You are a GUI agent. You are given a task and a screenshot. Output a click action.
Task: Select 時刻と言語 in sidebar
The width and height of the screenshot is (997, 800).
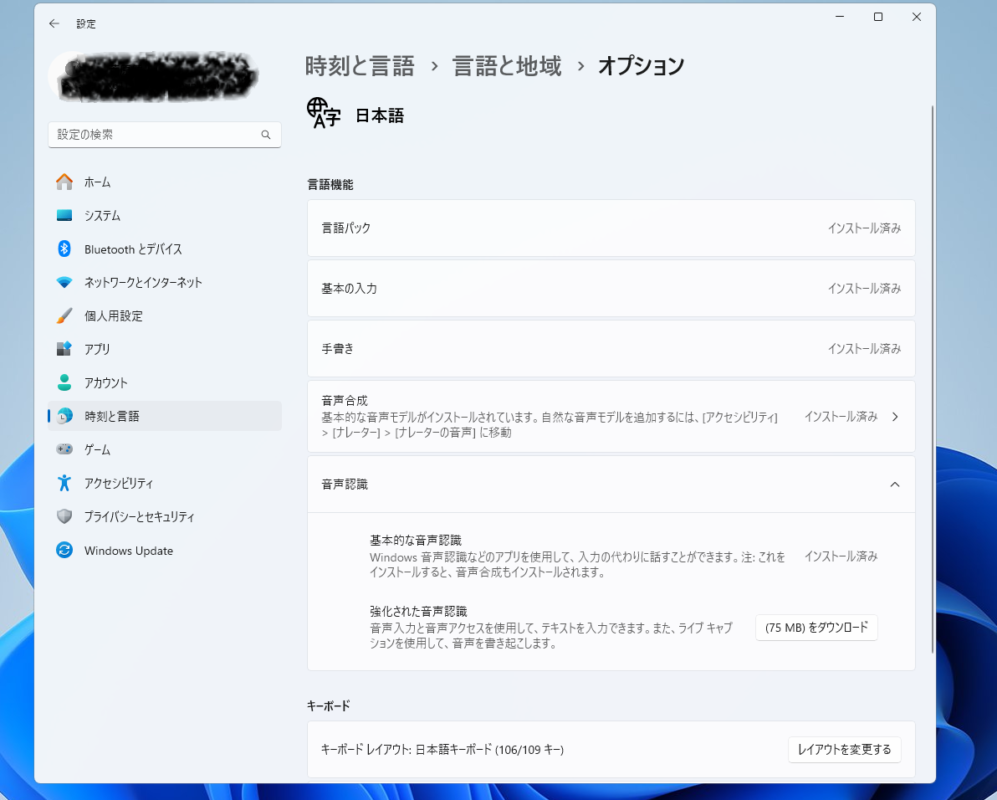[165, 416]
